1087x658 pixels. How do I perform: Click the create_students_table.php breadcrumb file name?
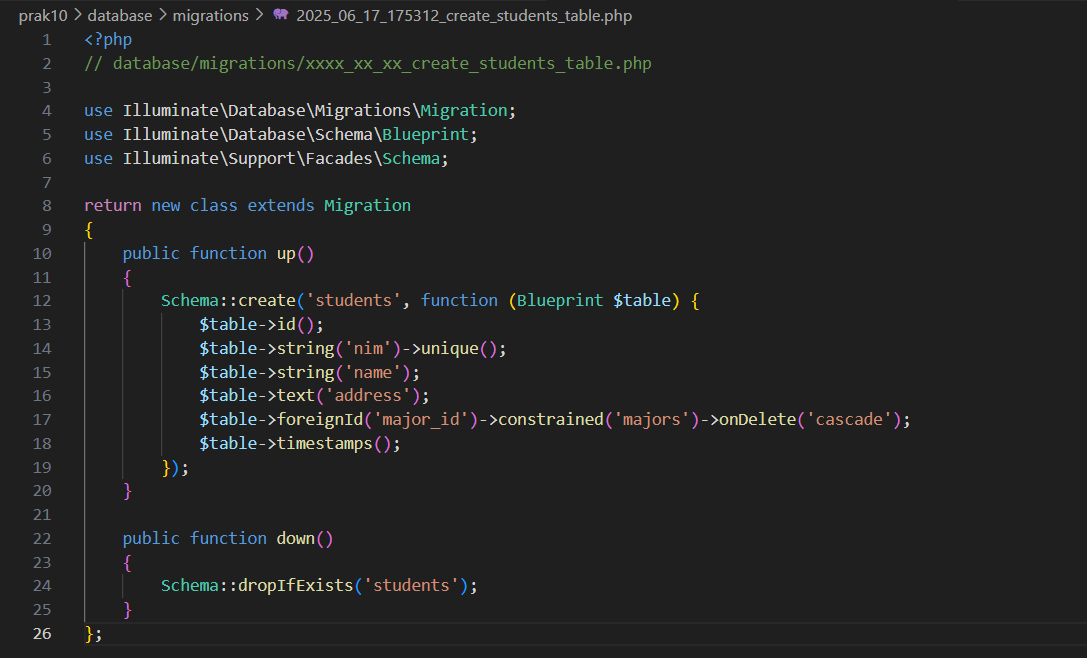pyautogui.click(x=464, y=15)
